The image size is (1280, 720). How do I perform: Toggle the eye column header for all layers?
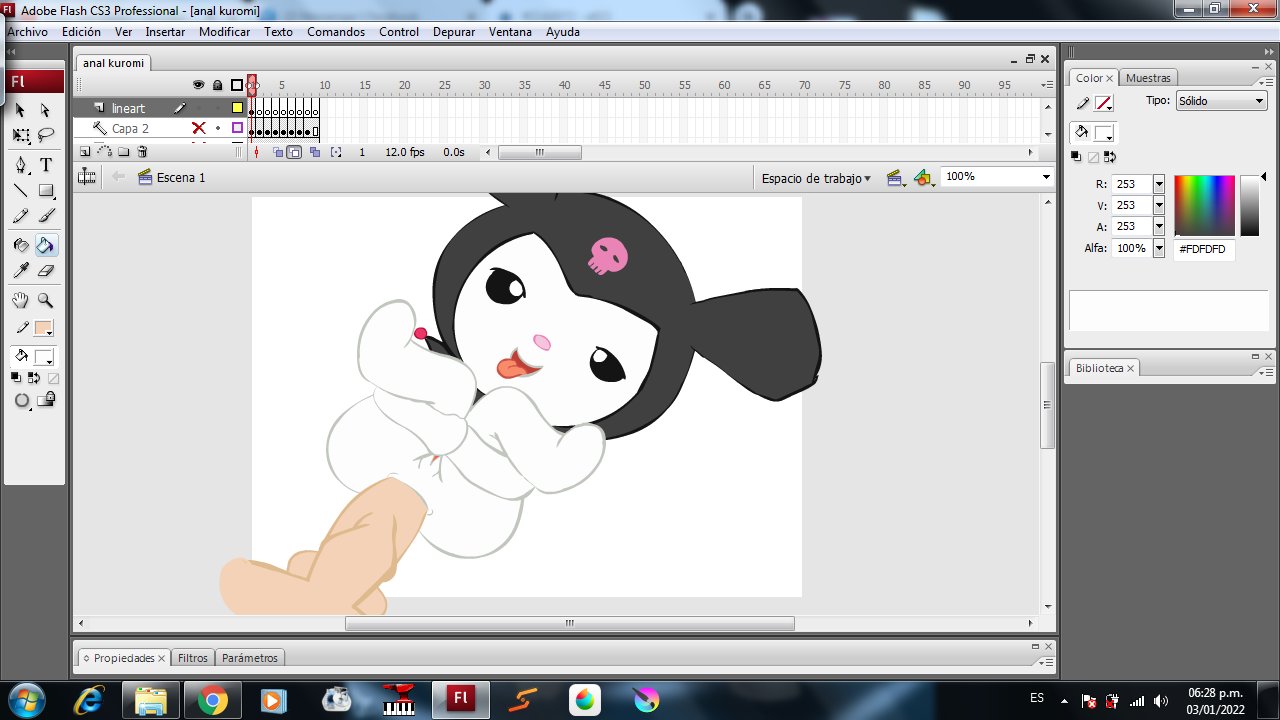pos(198,85)
